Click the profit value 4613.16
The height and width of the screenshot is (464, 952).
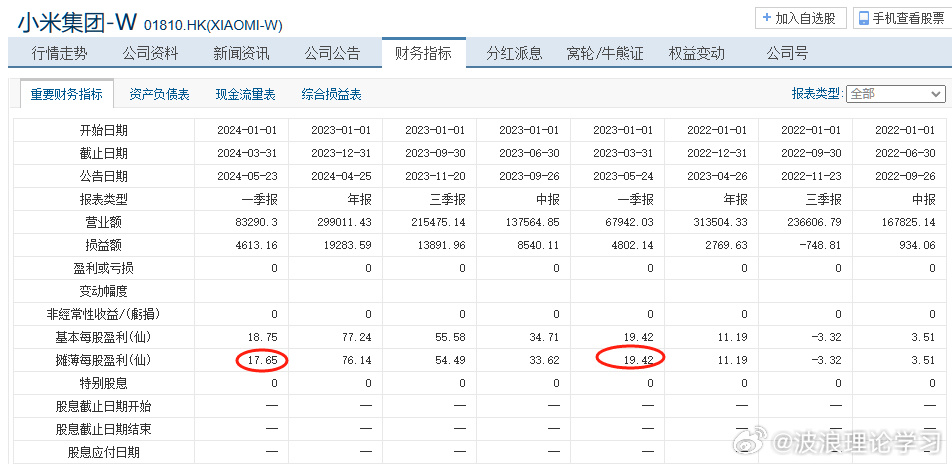pyautogui.click(x=255, y=245)
